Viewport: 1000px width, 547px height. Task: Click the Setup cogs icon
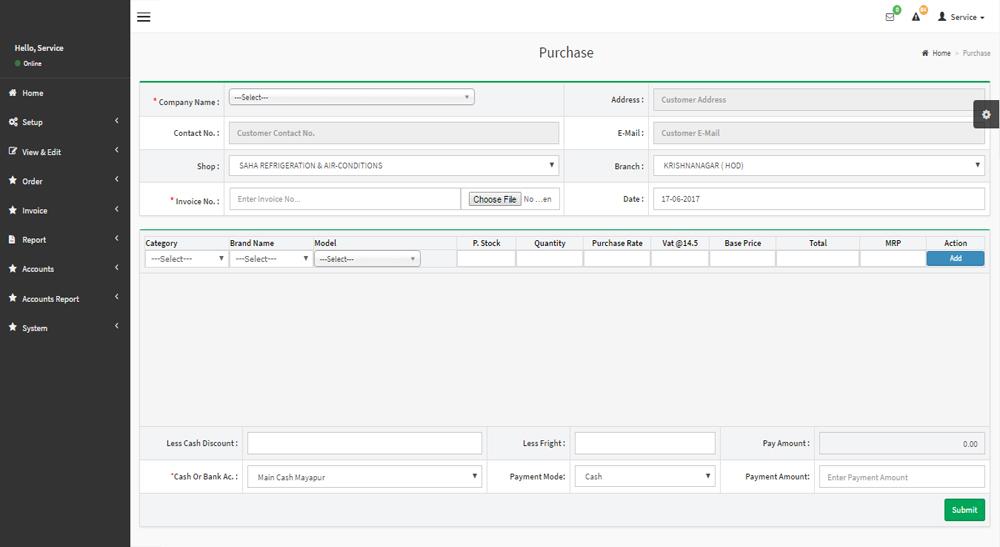13,122
